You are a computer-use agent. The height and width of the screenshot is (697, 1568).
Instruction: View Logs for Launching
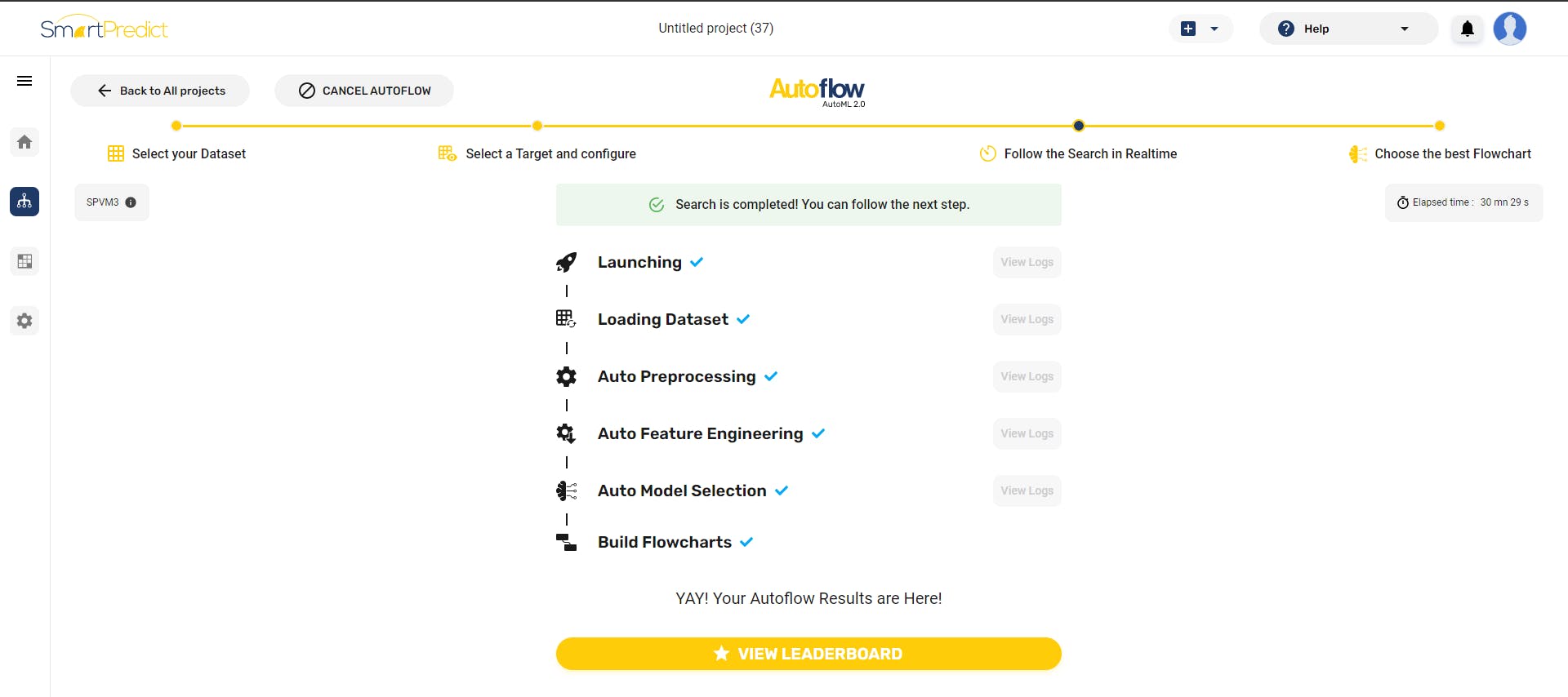[1027, 262]
